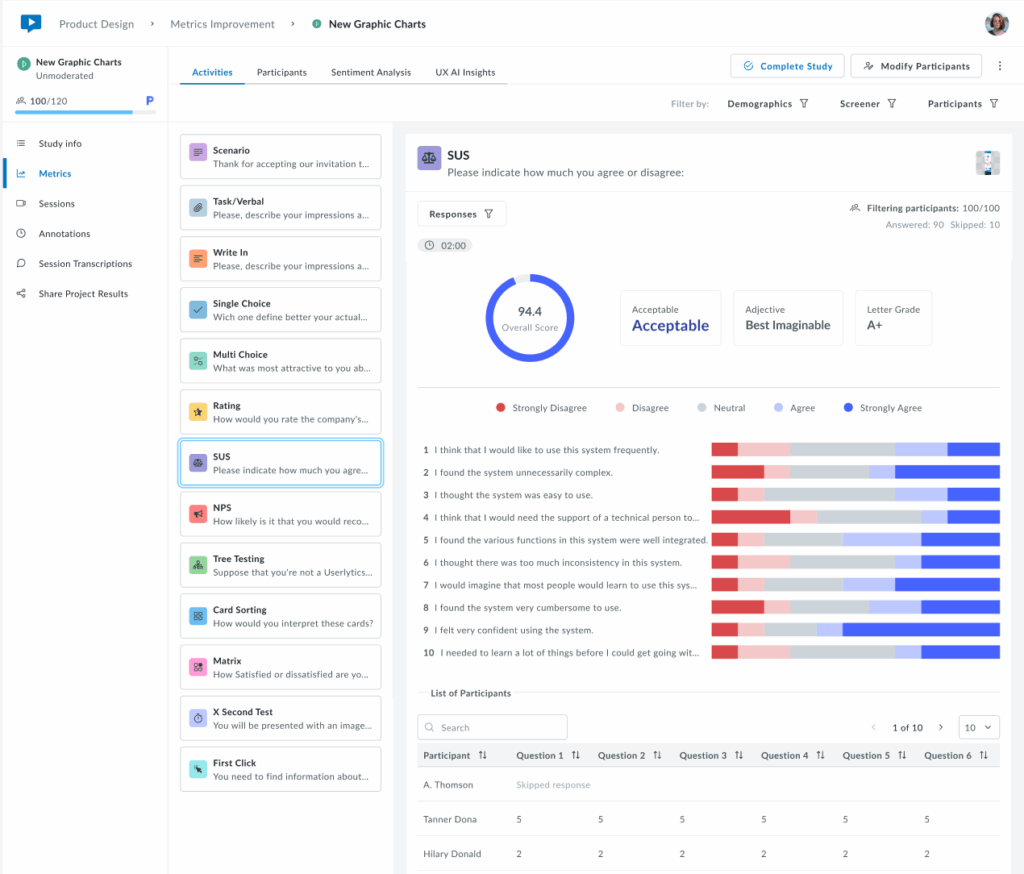Click the Complete Study button
The image size is (1024, 874).
(787, 65)
